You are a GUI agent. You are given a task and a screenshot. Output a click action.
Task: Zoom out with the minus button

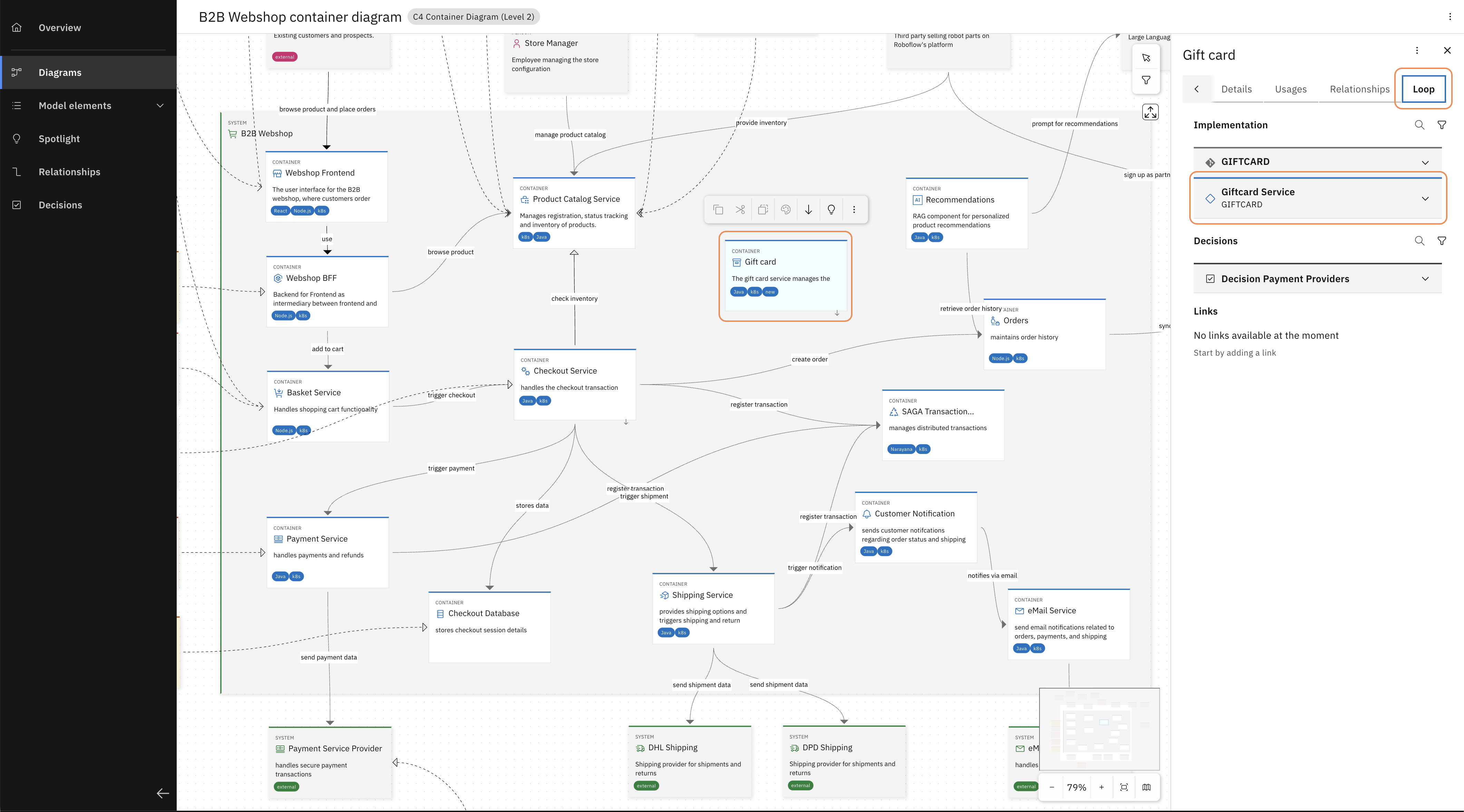[x=1051, y=787]
